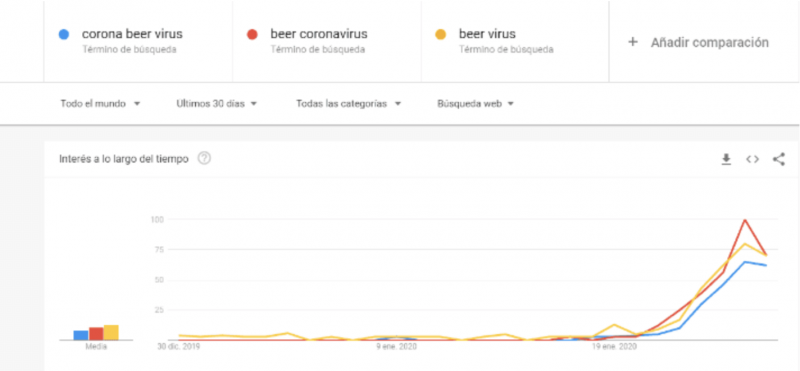Screen dimensions: 800x371
Task: Edit the beer coronavirus search term
Action: click(319, 34)
